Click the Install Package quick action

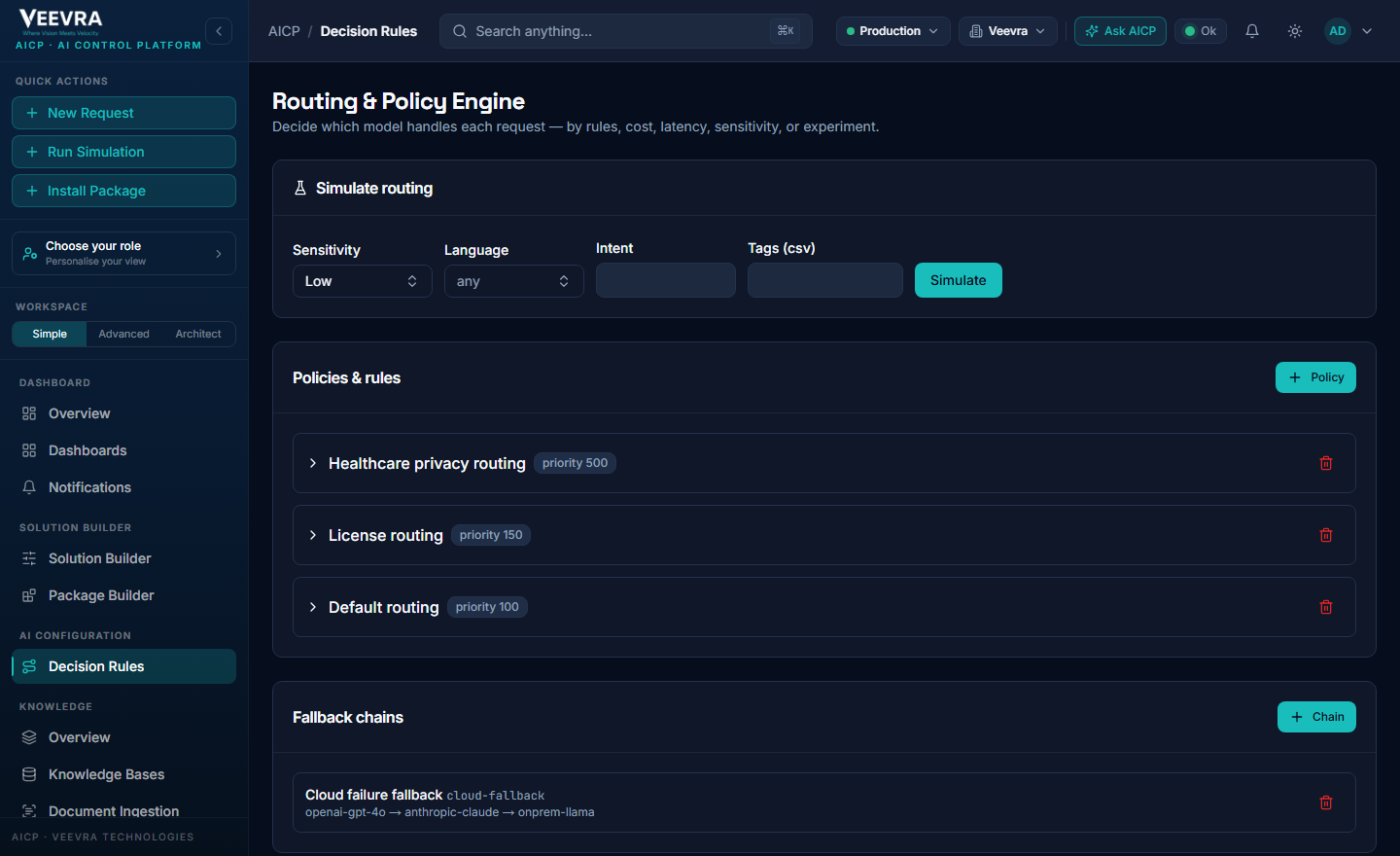point(123,191)
